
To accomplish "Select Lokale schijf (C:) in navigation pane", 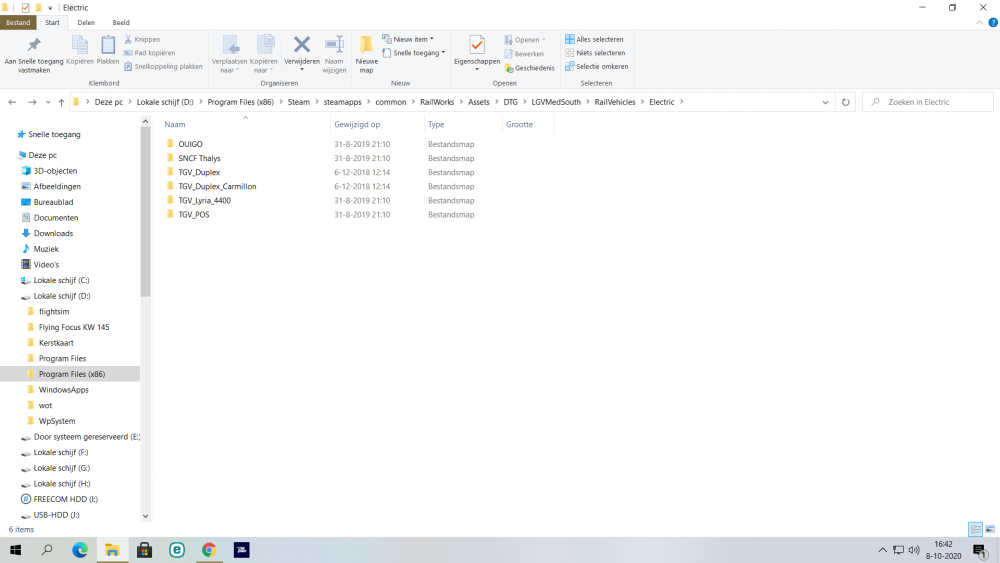I will (61, 280).
